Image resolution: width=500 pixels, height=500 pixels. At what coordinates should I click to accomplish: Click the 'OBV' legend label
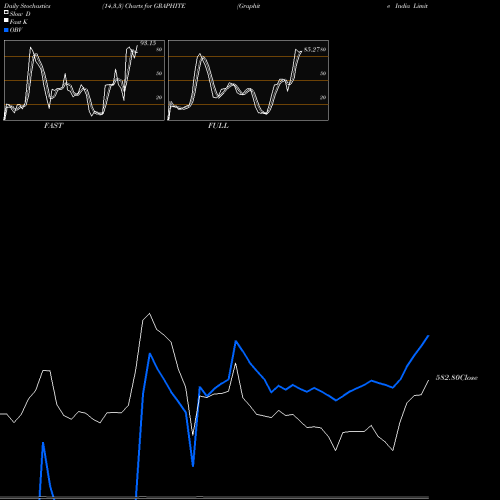tap(16, 30)
